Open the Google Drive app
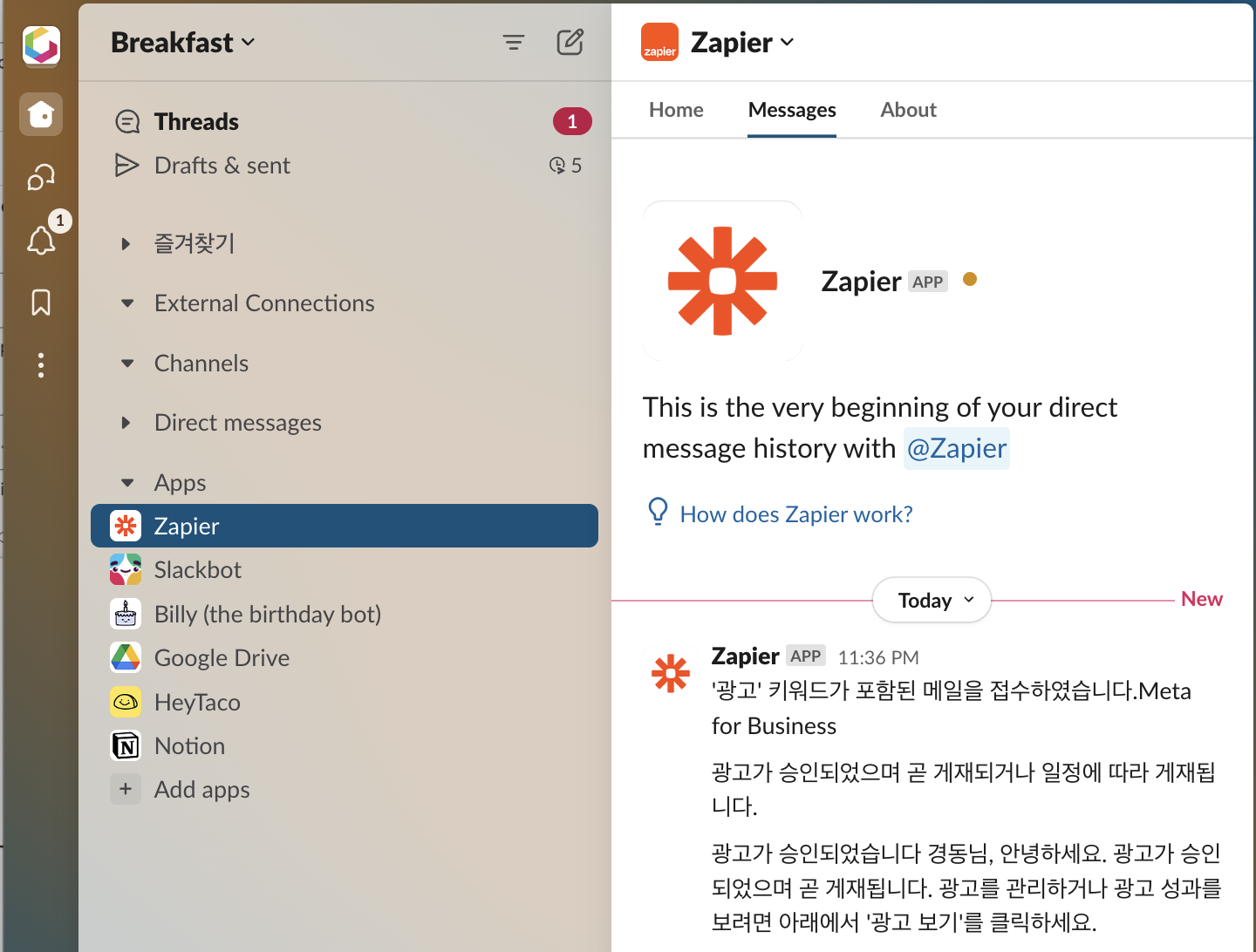1256x952 pixels. click(345, 657)
